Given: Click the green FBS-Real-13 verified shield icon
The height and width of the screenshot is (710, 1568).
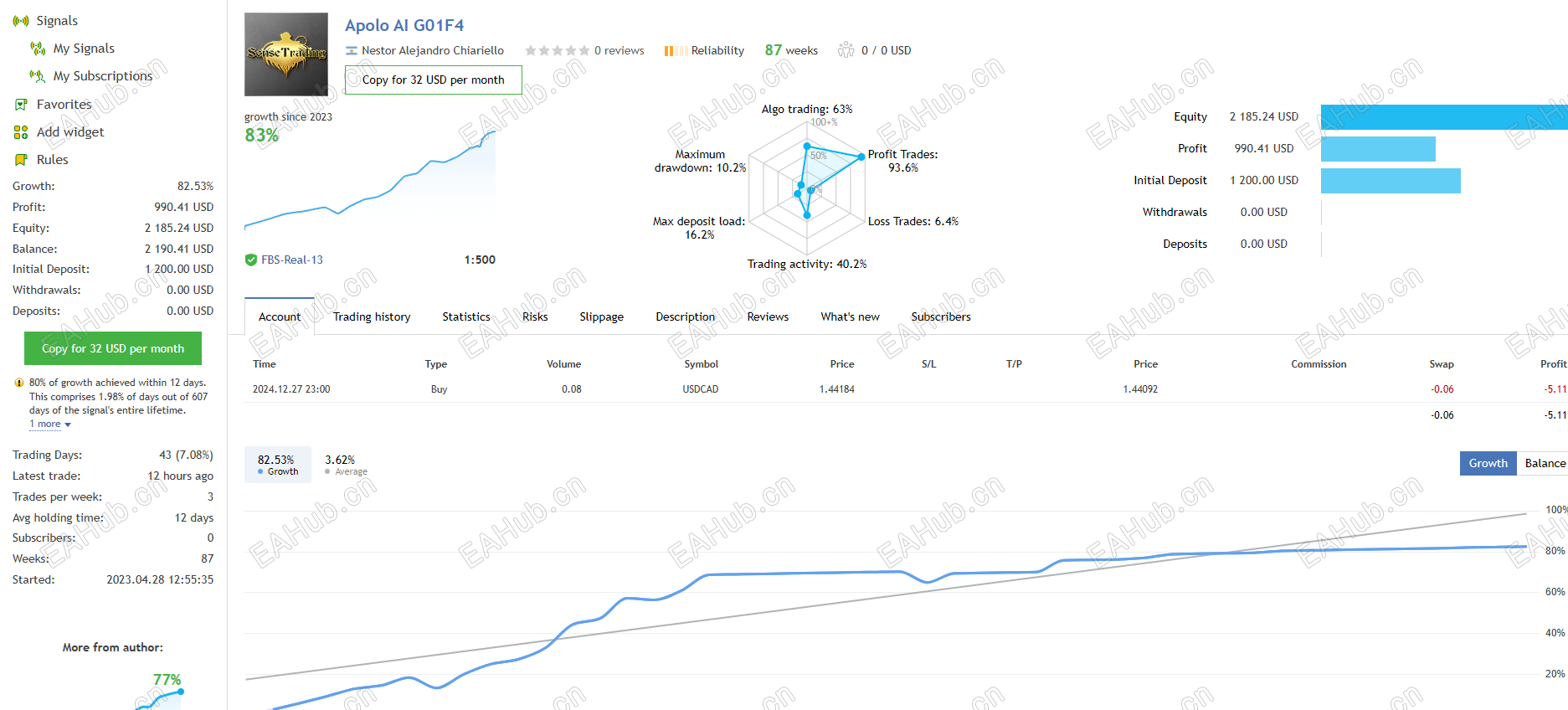Looking at the screenshot, I should coord(251,260).
